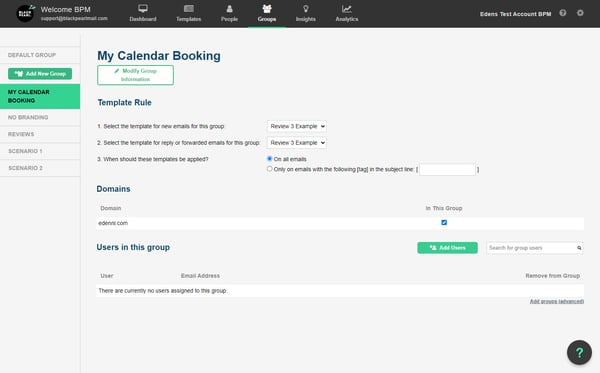Image resolution: width=600 pixels, height=373 pixels.
Task: Open the floating help chat bubble
Action: pyautogui.click(x=579, y=352)
